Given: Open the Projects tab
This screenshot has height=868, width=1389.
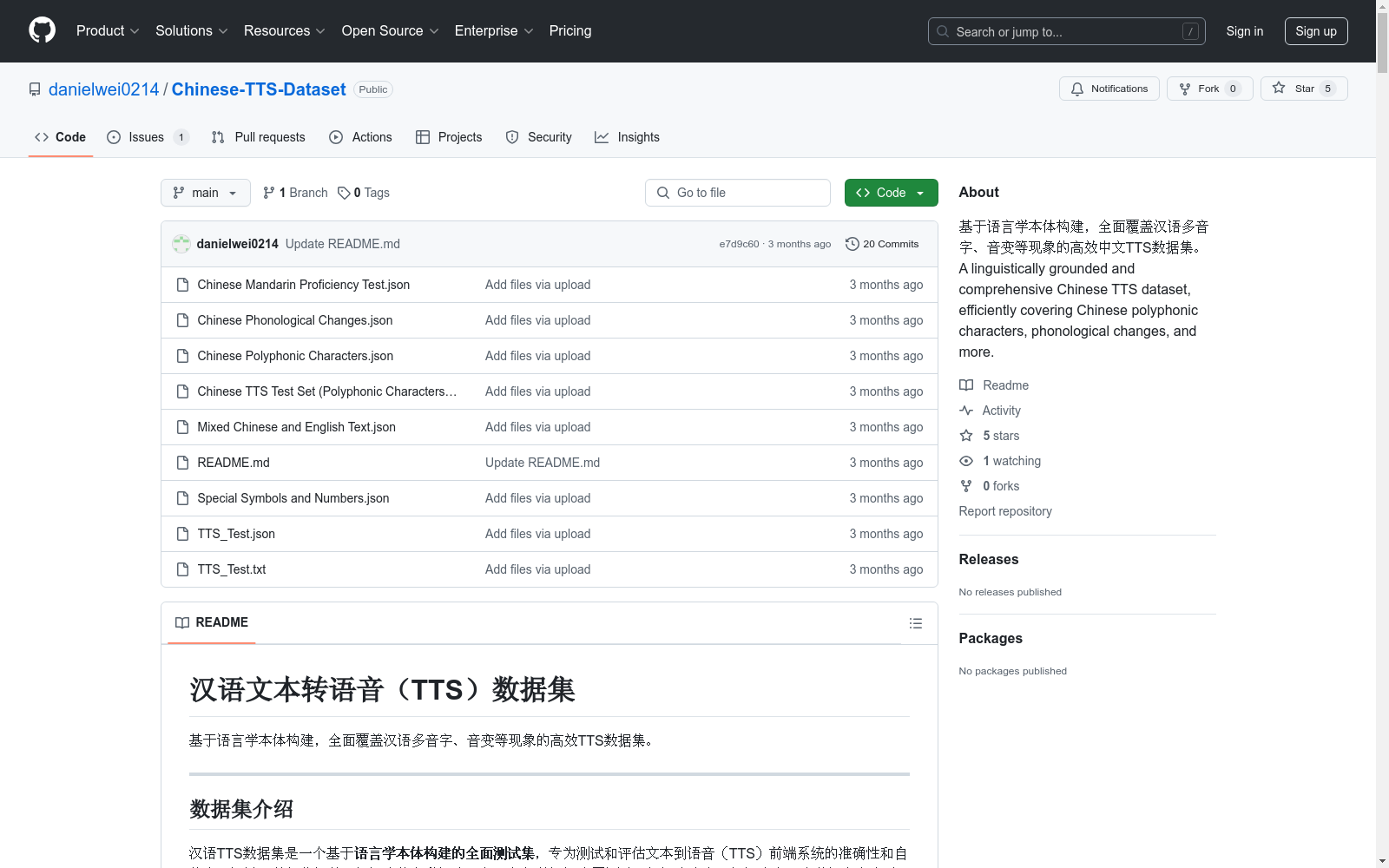Looking at the screenshot, I should click(449, 137).
